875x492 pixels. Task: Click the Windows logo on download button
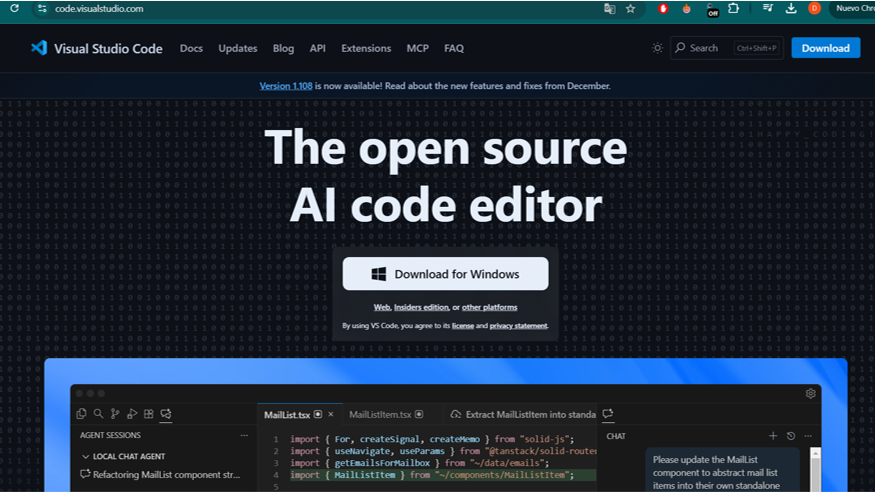(x=379, y=274)
